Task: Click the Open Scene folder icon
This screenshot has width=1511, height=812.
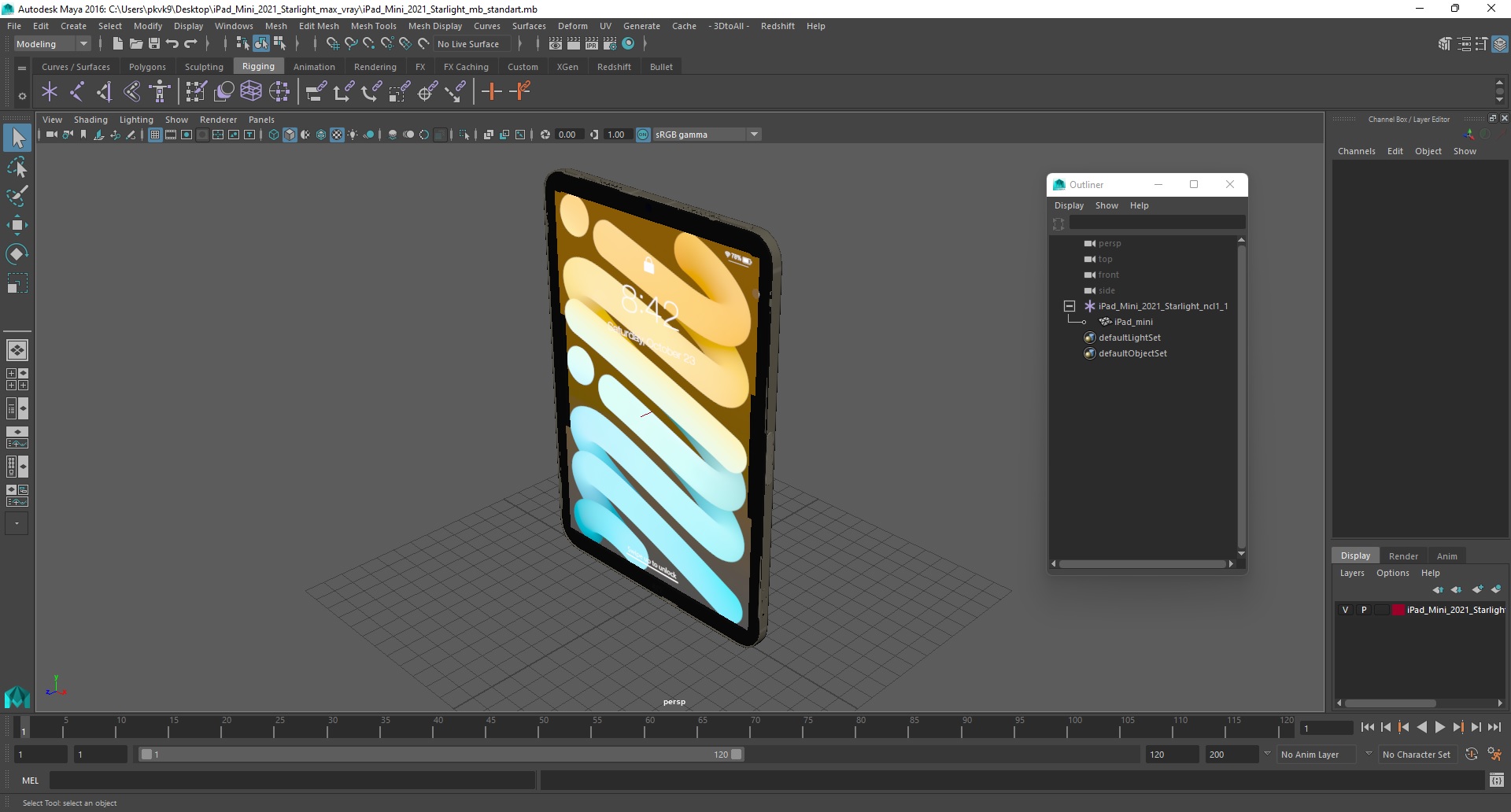Action: click(135, 44)
